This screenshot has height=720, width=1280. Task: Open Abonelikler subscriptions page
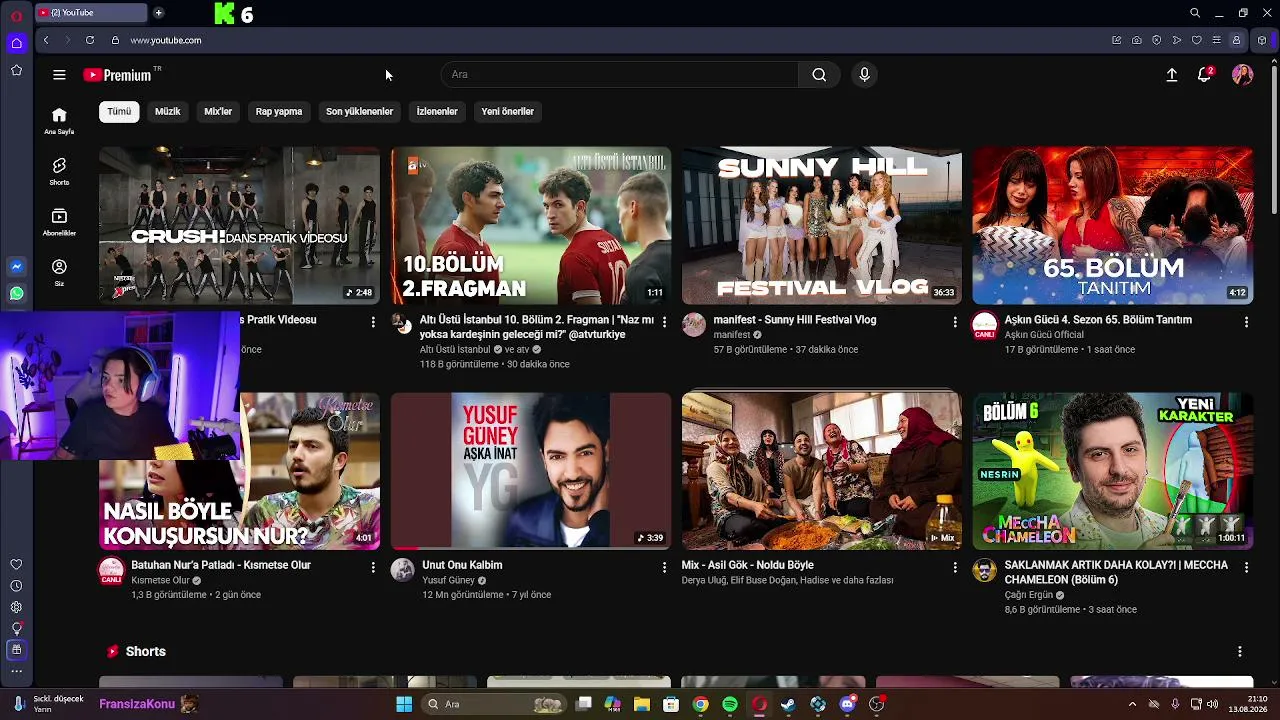pos(59,222)
